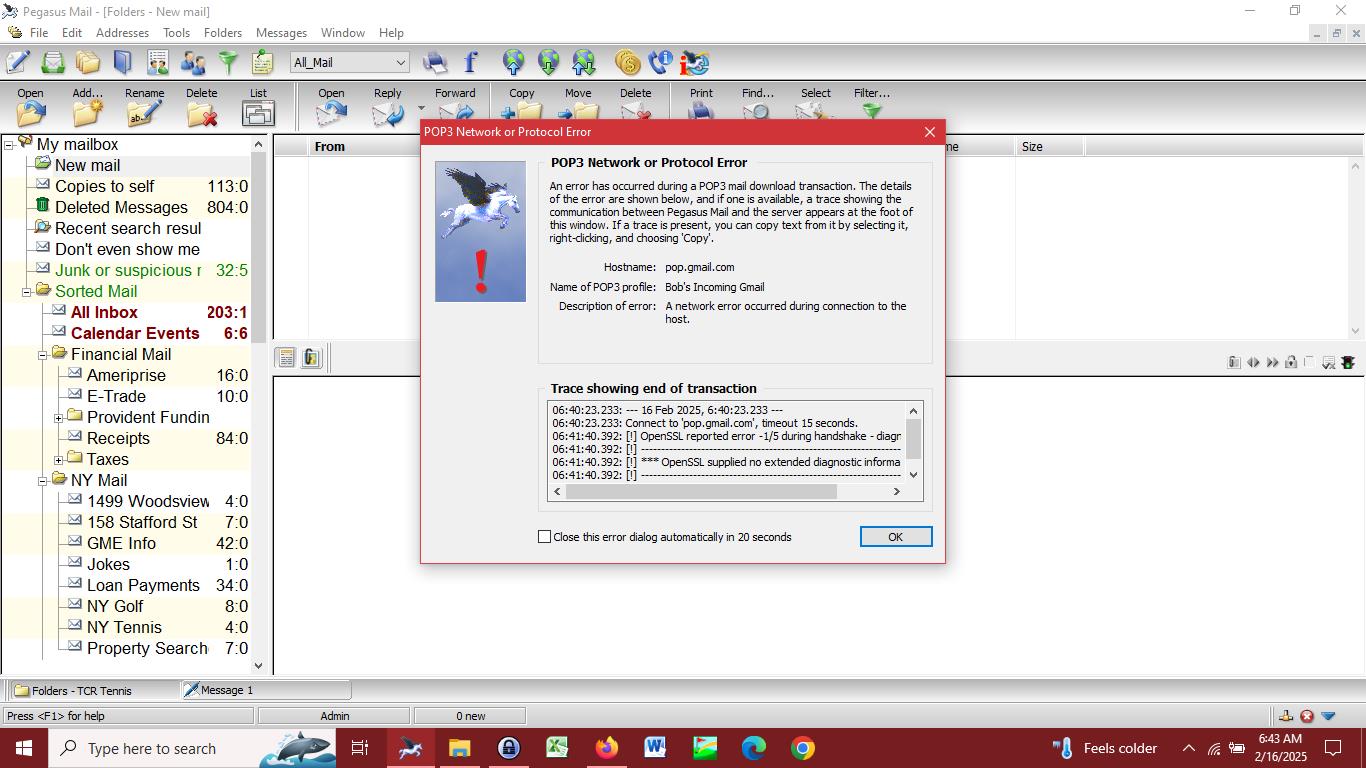The width and height of the screenshot is (1366, 768).
Task: Click the gold coin icon in toolbar
Action: pos(627,63)
